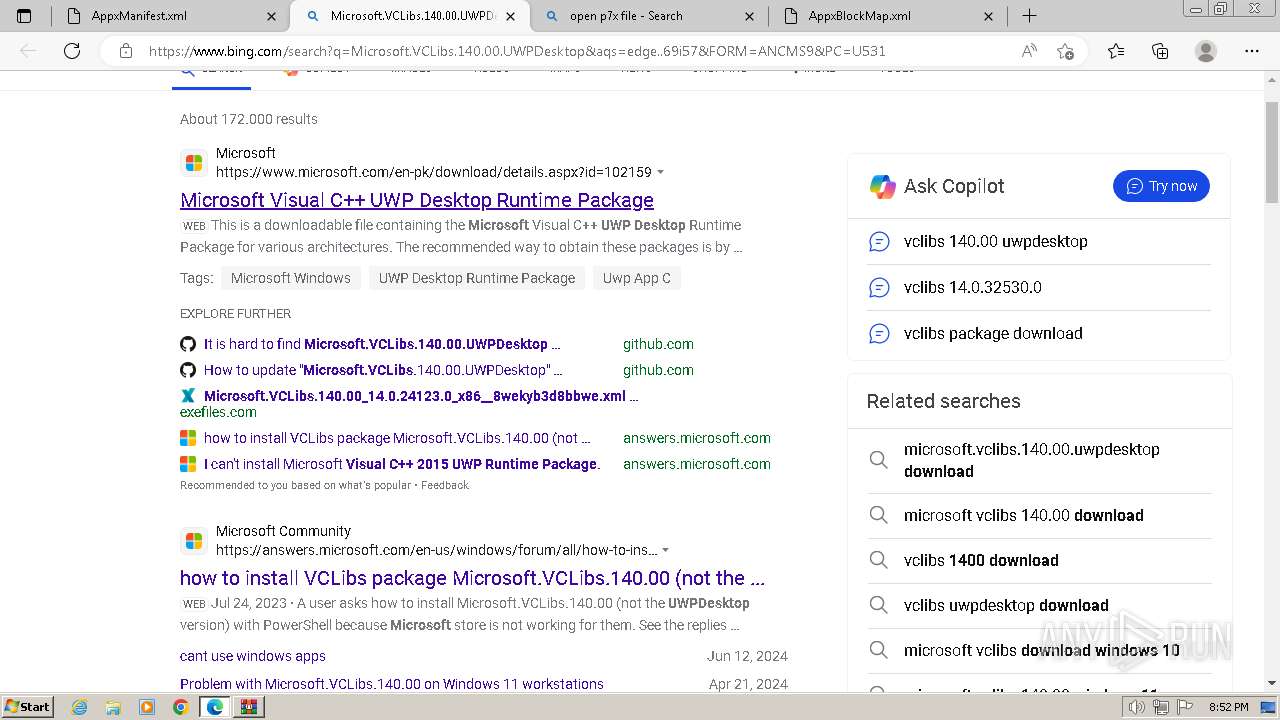Search related 'microsoft vclibs download windows 10'
The image size is (1280, 720).
point(1041,650)
